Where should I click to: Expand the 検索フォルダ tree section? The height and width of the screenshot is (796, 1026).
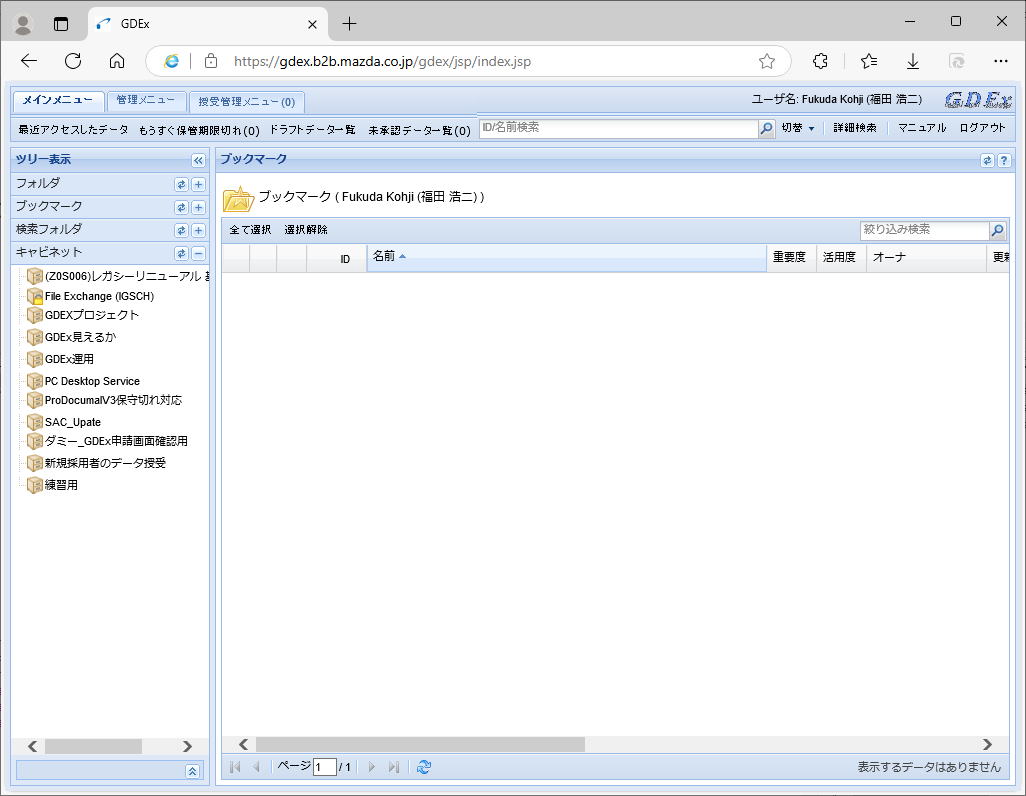coord(198,230)
